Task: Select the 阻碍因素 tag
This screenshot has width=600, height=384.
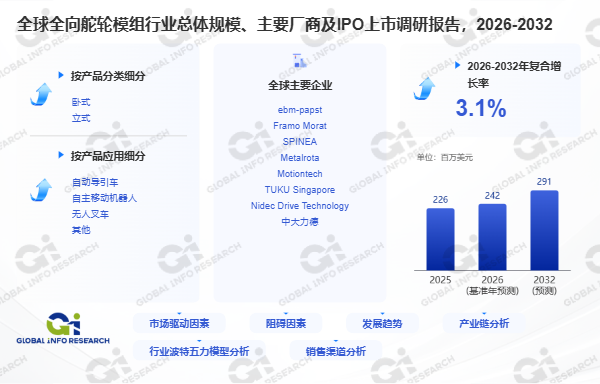Action: (286, 324)
